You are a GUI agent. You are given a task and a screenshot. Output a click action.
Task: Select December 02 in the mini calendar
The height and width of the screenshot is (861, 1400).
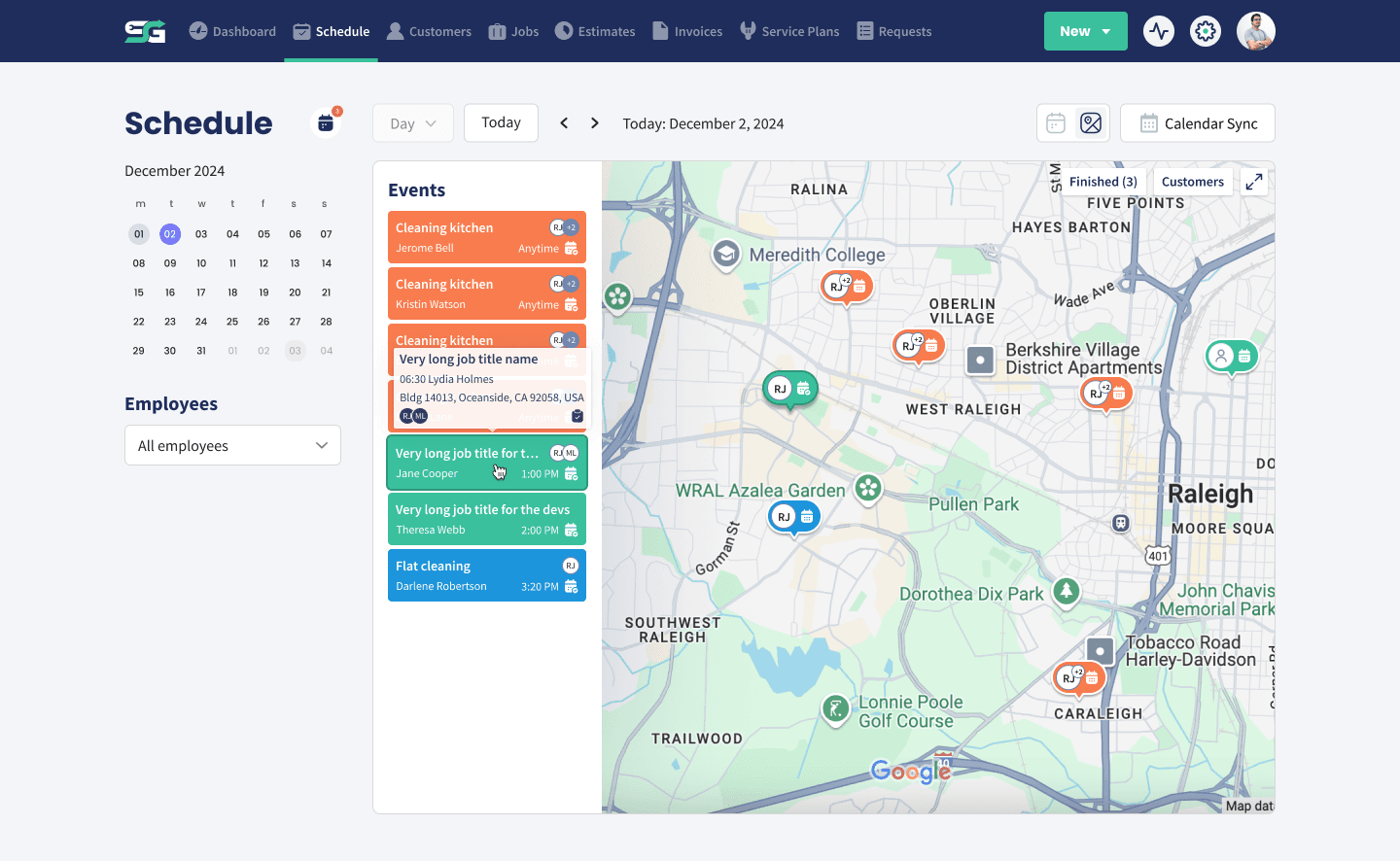170,234
